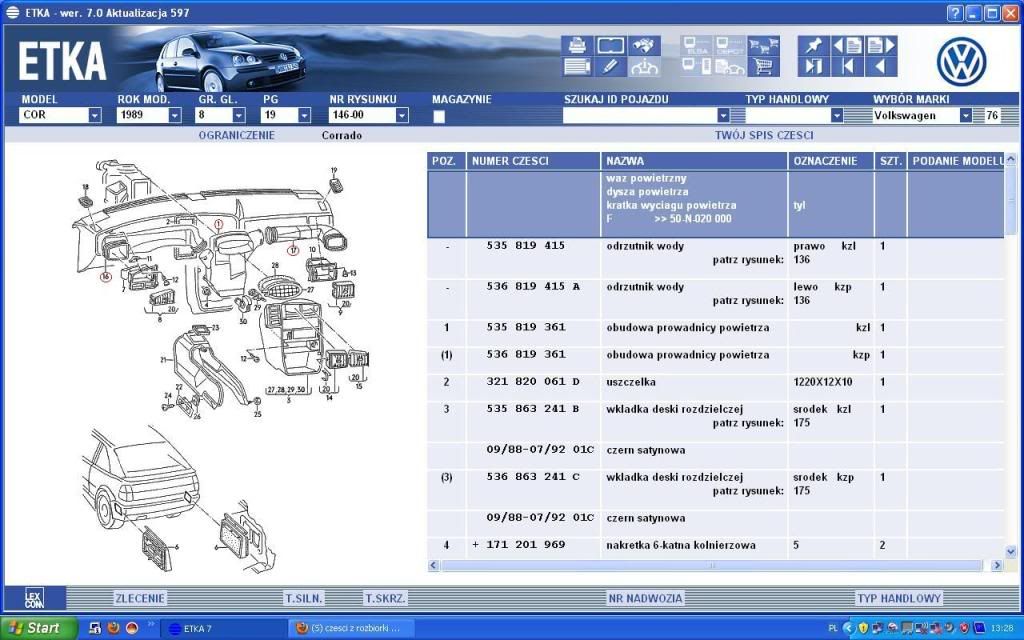
Task: Click the multiple shopping carts icon
Action: click(x=763, y=45)
